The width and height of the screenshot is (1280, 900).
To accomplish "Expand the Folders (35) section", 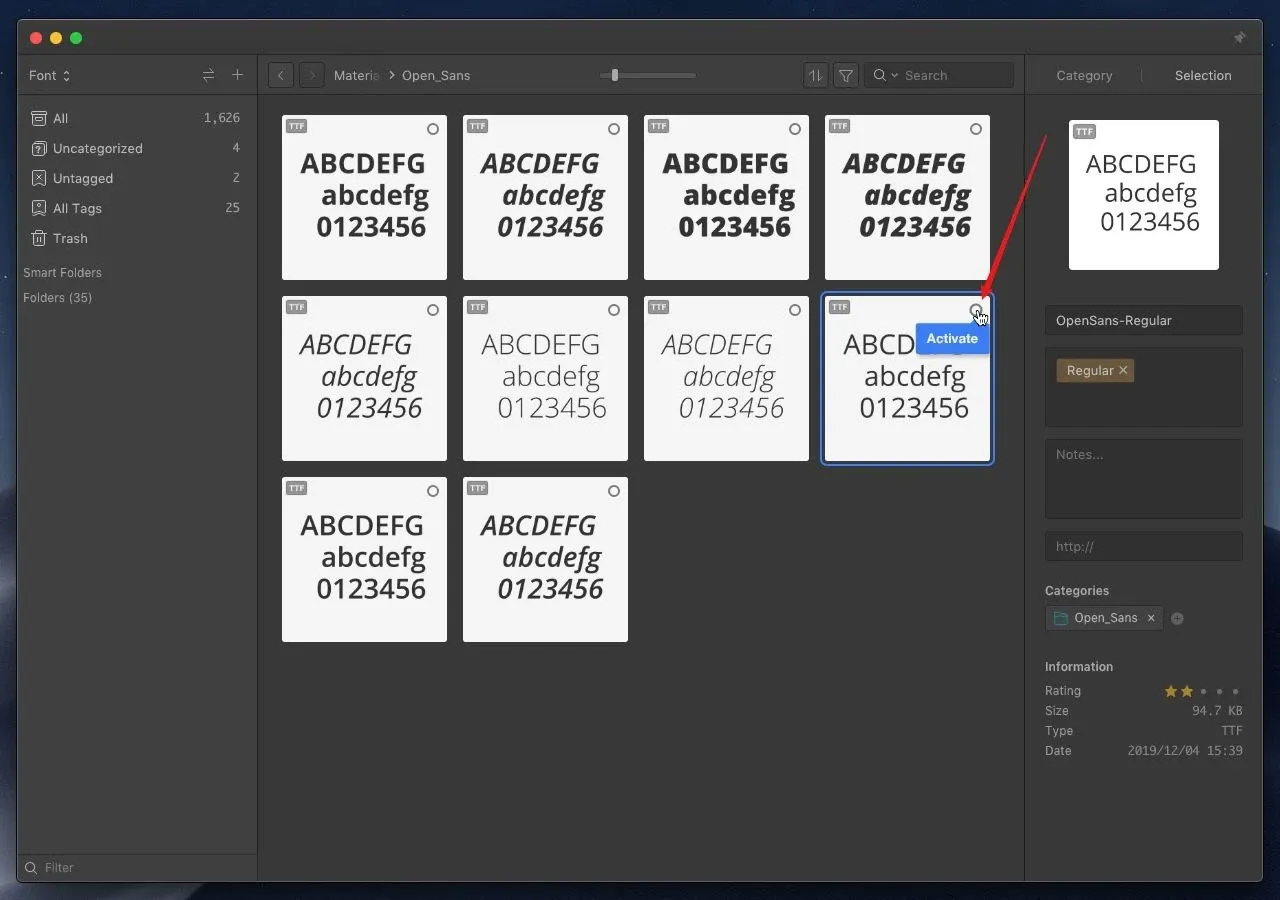I will pyautogui.click(x=57, y=297).
